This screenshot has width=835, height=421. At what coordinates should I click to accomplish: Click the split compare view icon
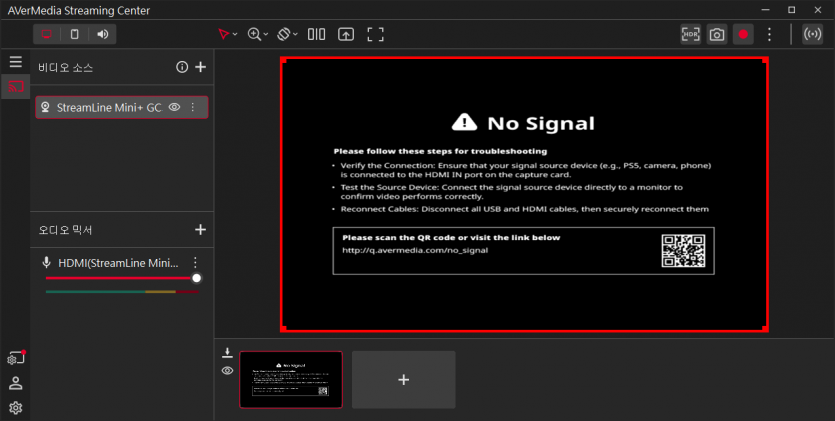316,35
